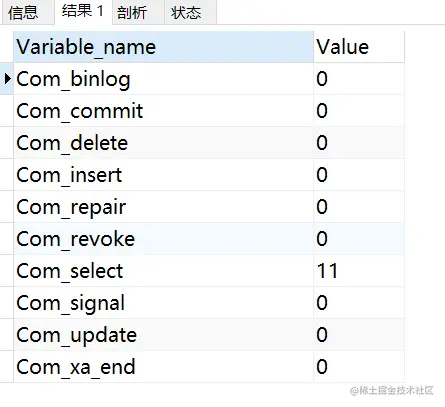
Task: Click the Value column header
Action: (x=359, y=47)
